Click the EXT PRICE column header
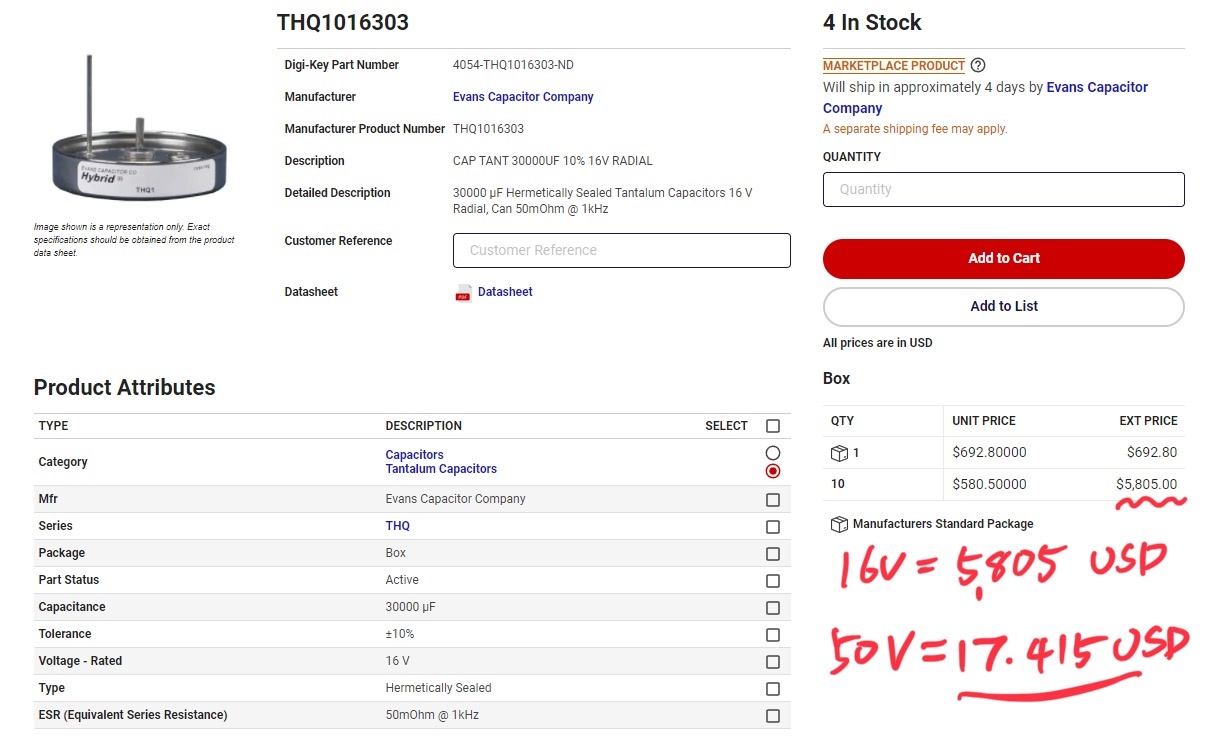 [x=1148, y=421]
